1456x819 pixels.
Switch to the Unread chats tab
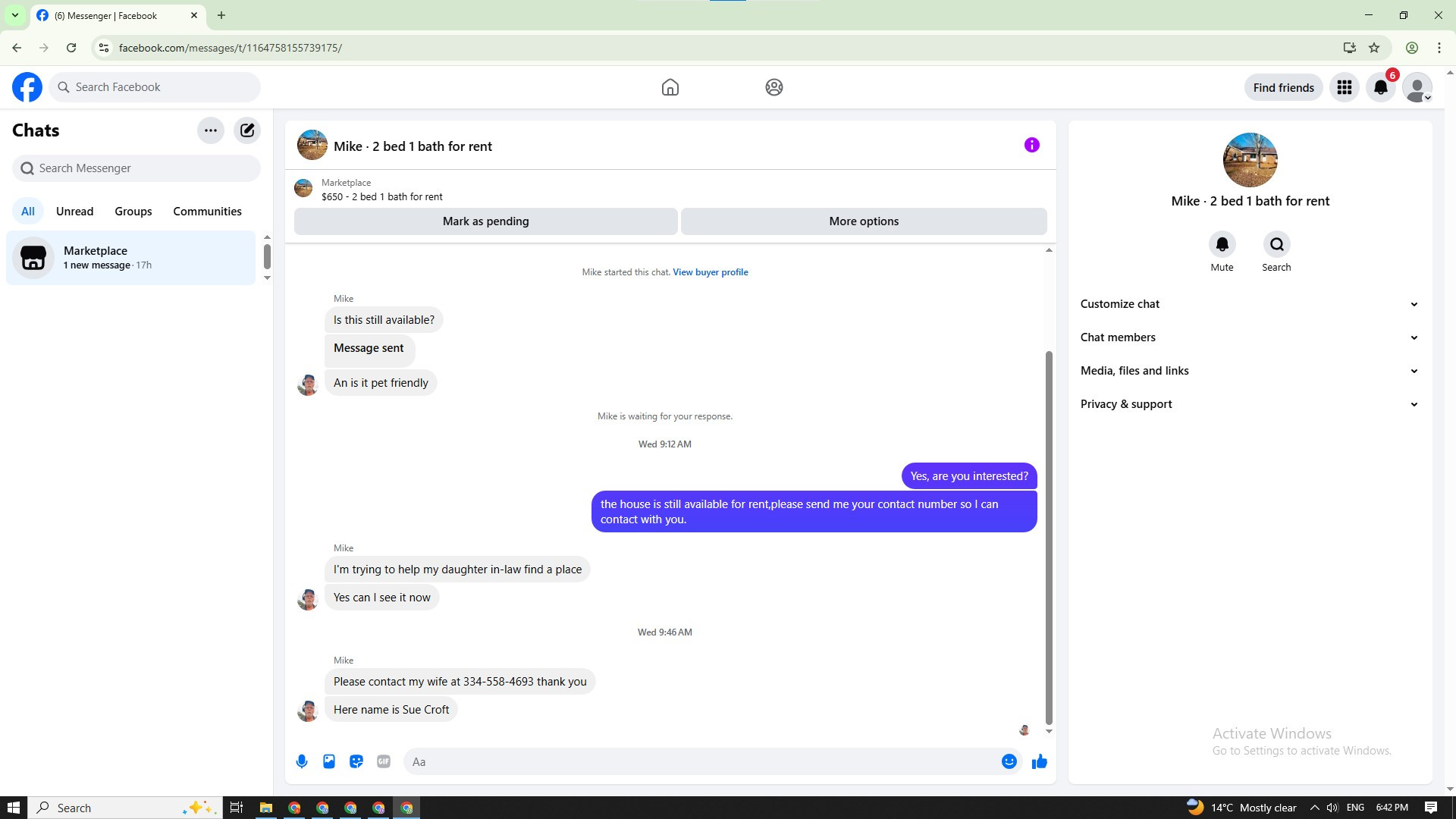tap(74, 212)
